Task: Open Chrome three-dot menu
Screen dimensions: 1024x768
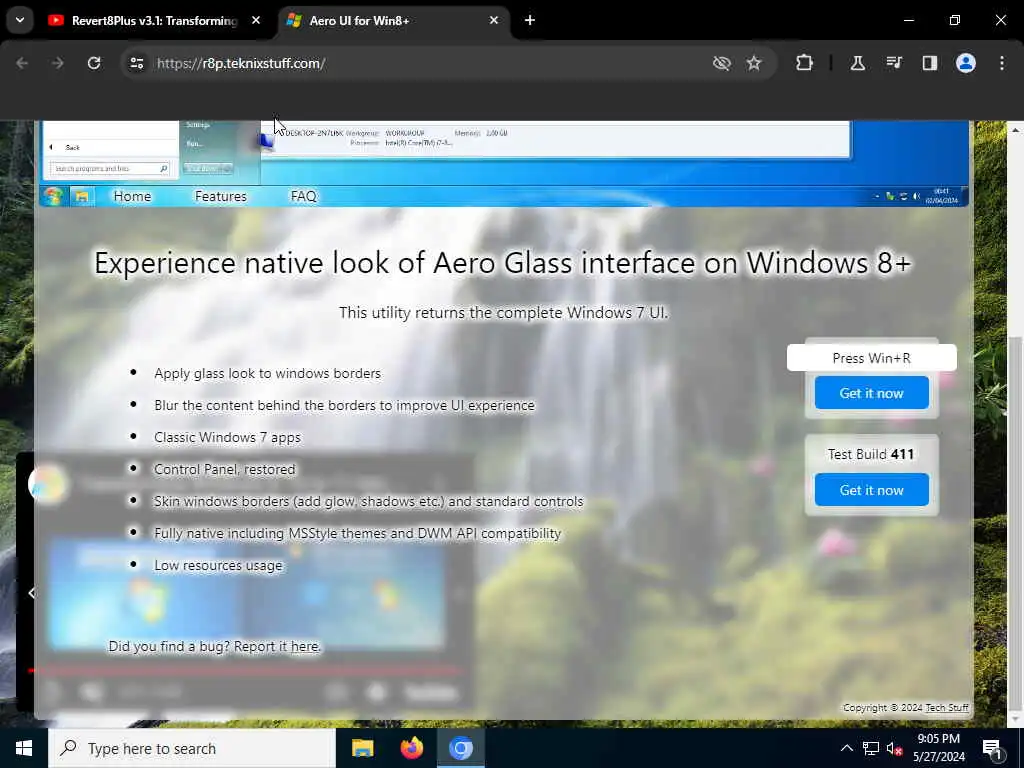Action: coord(1002,63)
